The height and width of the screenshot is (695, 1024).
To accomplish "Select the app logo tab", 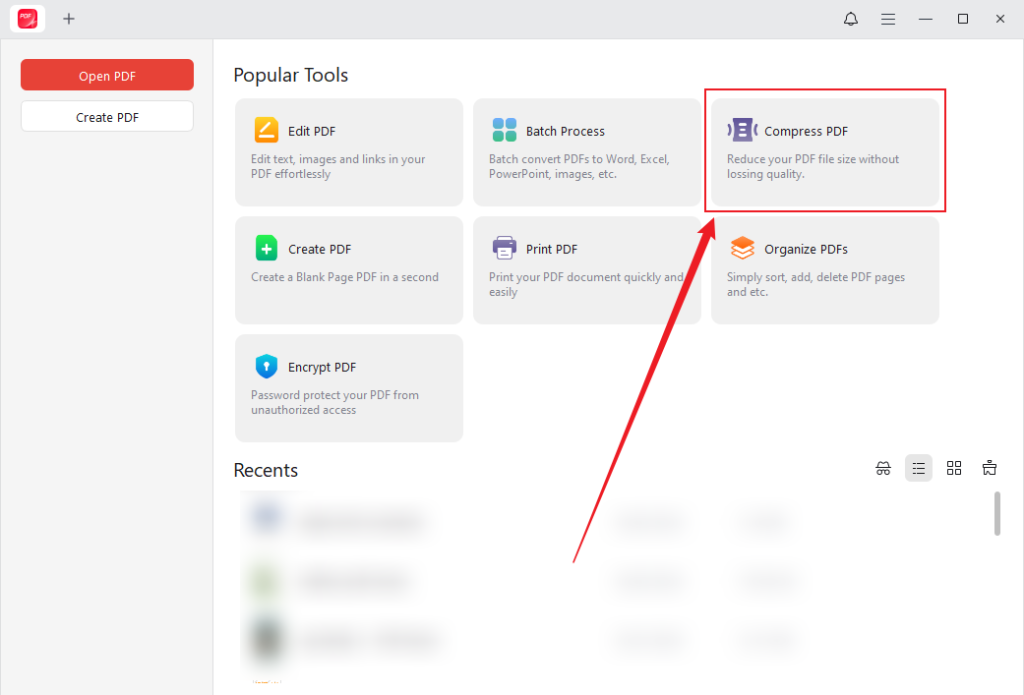I will [x=26, y=18].
